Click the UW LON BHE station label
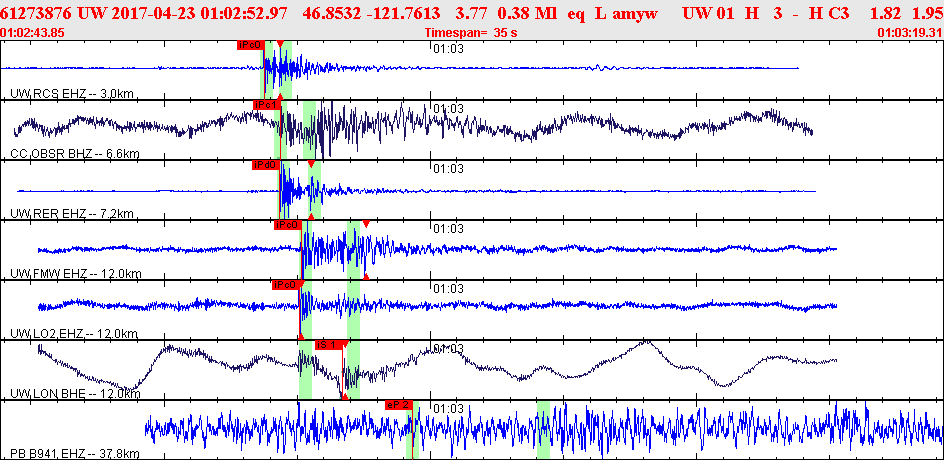Image resolution: width=944 pixels, height=460 pixels. [75, 394]
